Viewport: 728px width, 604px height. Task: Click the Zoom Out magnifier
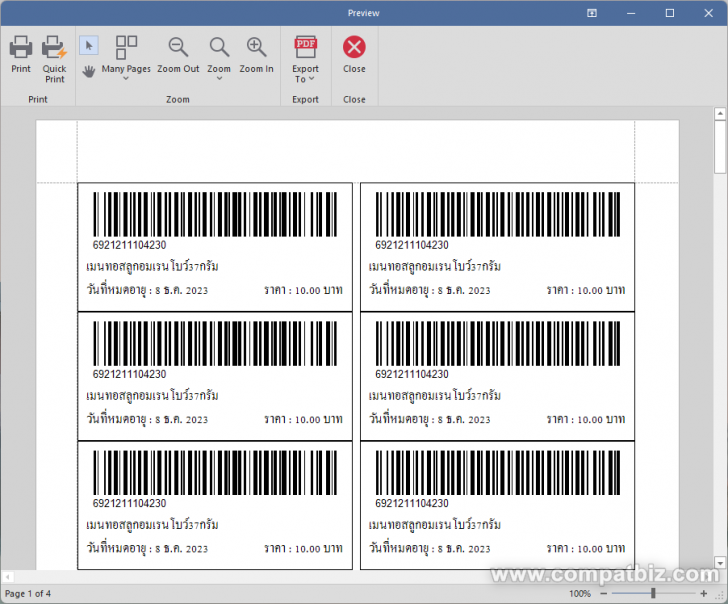tap(178, 47)
